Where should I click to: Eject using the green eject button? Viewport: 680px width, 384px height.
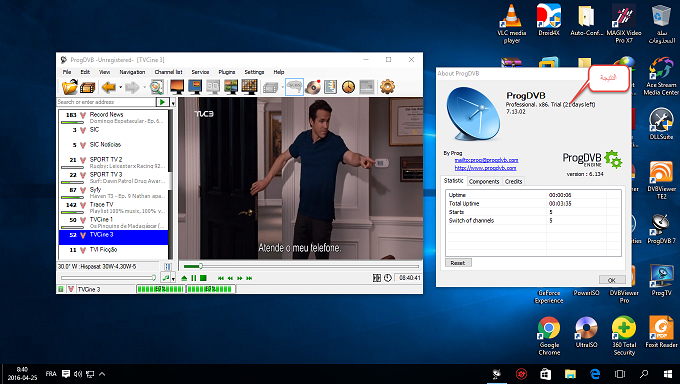(184, 278)
